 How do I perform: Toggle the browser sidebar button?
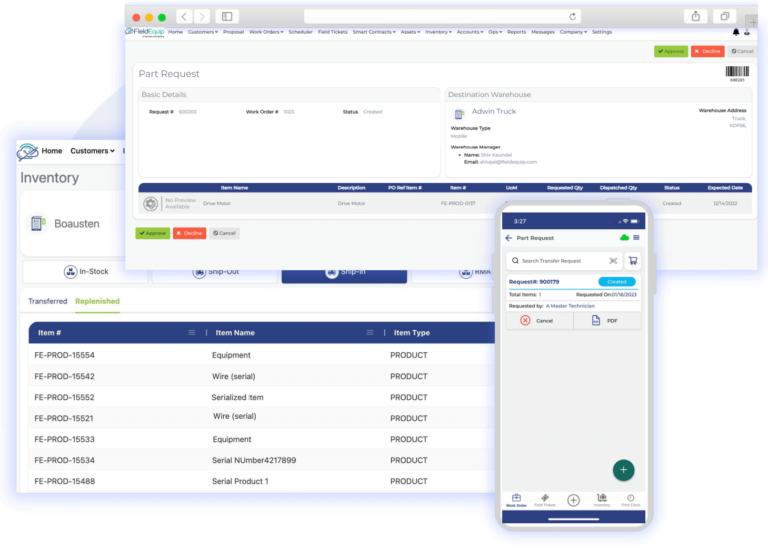coord(227,17)
